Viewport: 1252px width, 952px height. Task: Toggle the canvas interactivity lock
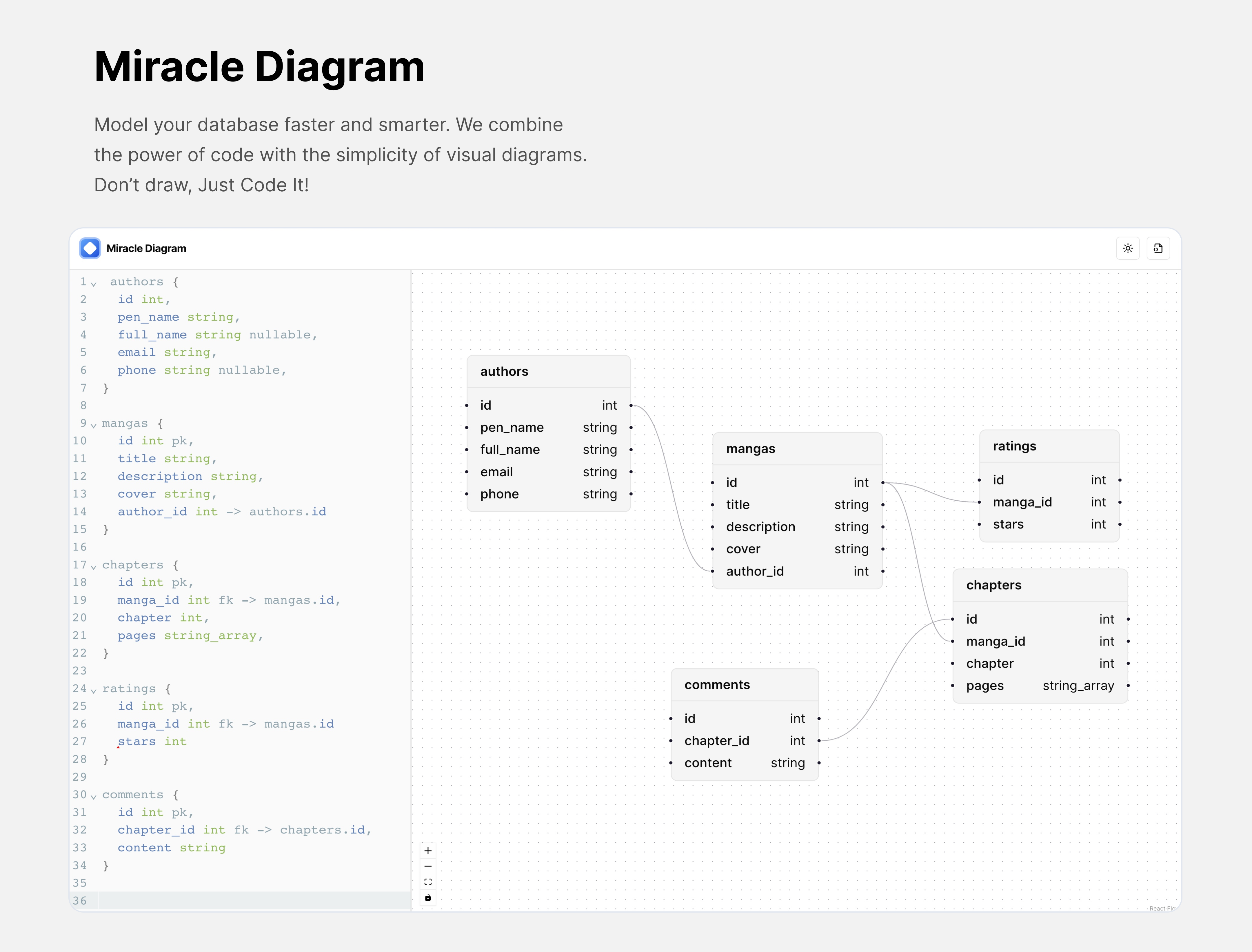428,898
